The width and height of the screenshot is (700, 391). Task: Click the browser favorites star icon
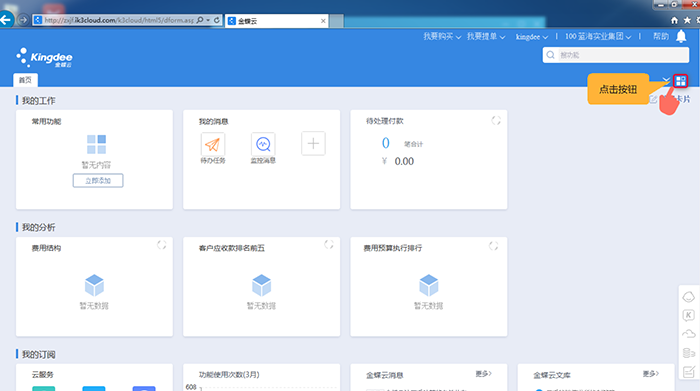pos(687,20)
